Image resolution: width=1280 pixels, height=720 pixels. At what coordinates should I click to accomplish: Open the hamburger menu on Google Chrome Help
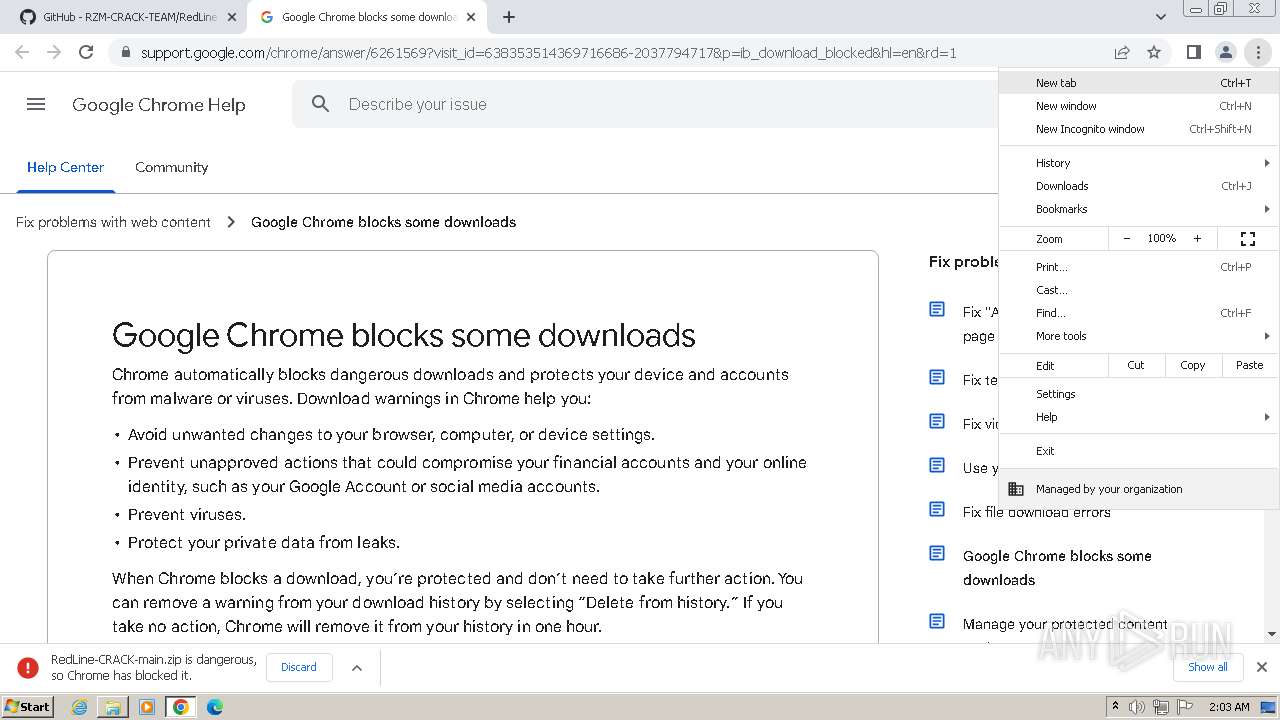coord(36,104)
